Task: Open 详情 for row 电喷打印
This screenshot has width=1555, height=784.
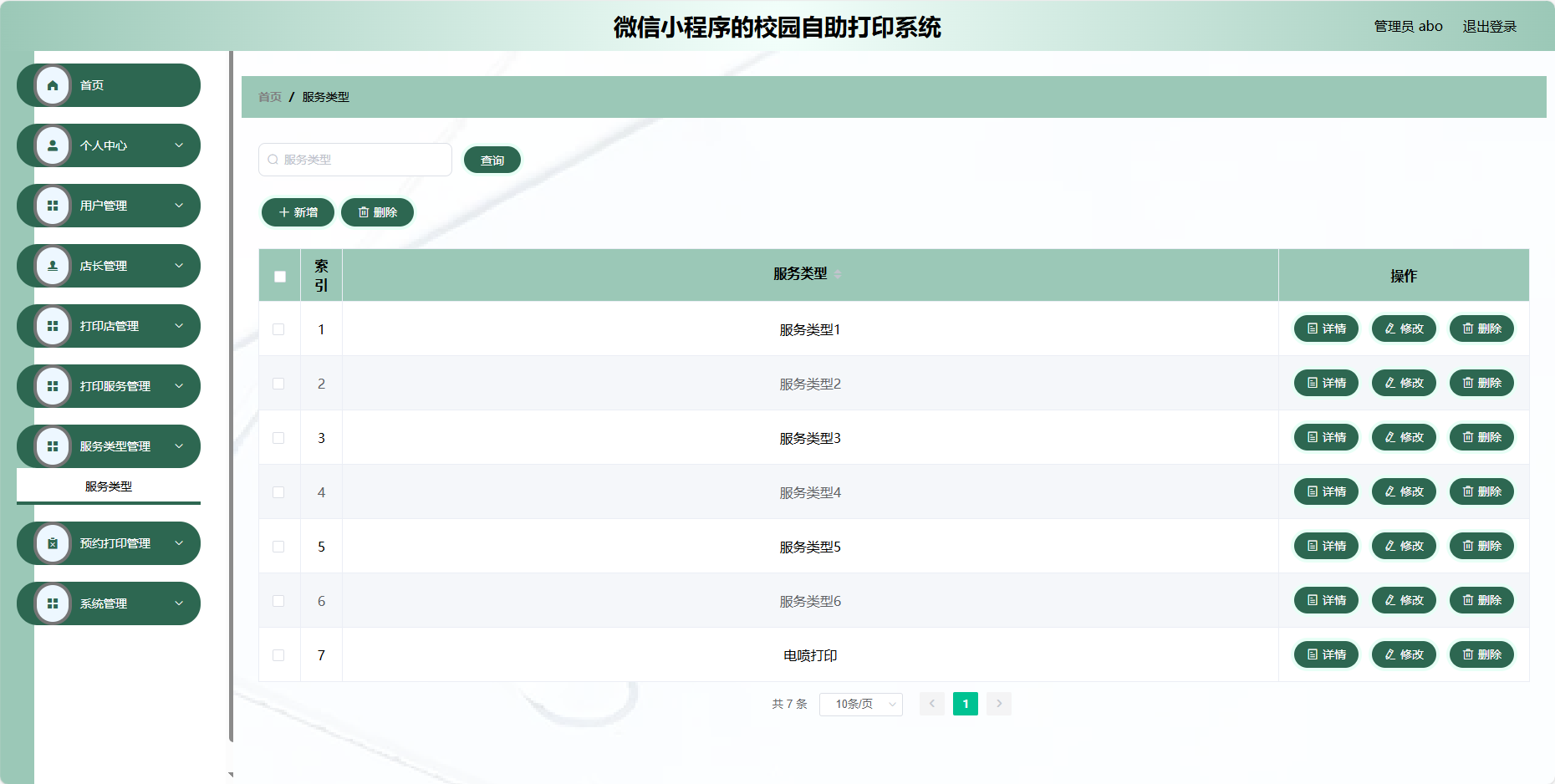Action: 1326,654
